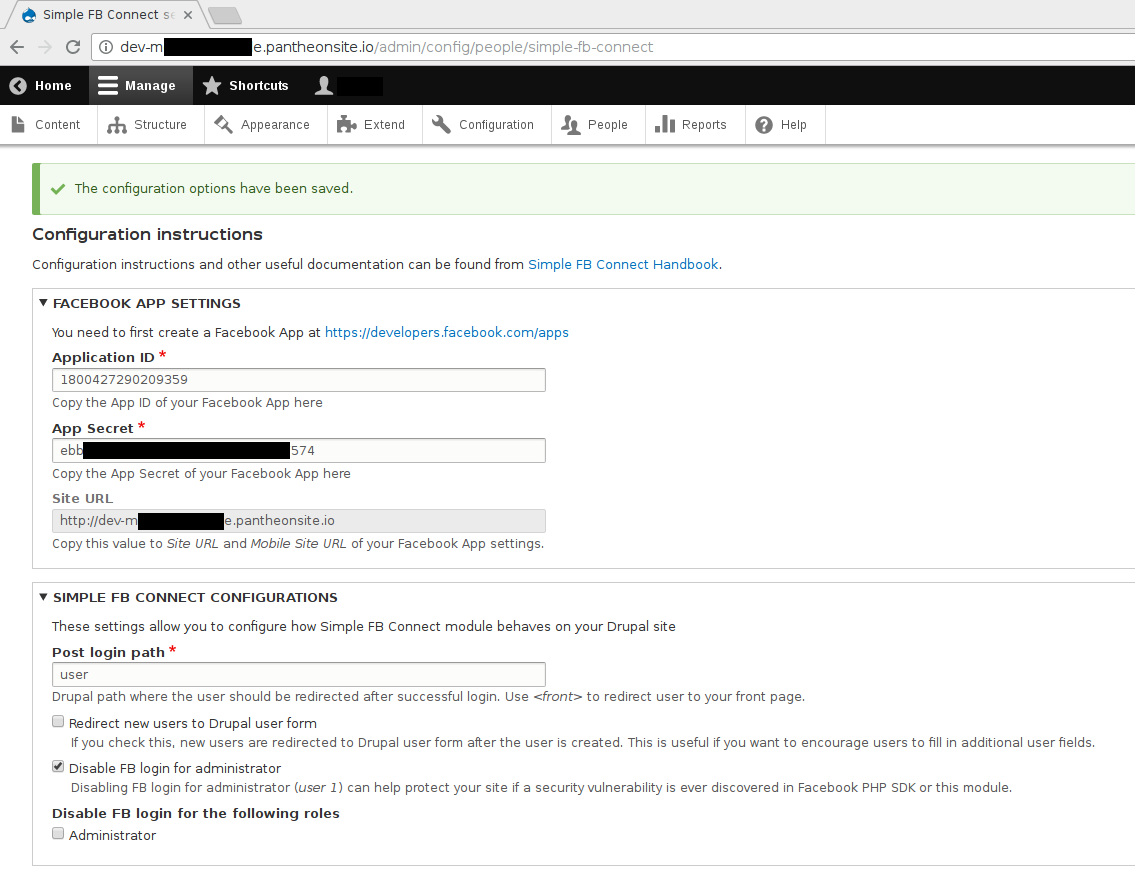Click the Post login path field

(299, 674)
